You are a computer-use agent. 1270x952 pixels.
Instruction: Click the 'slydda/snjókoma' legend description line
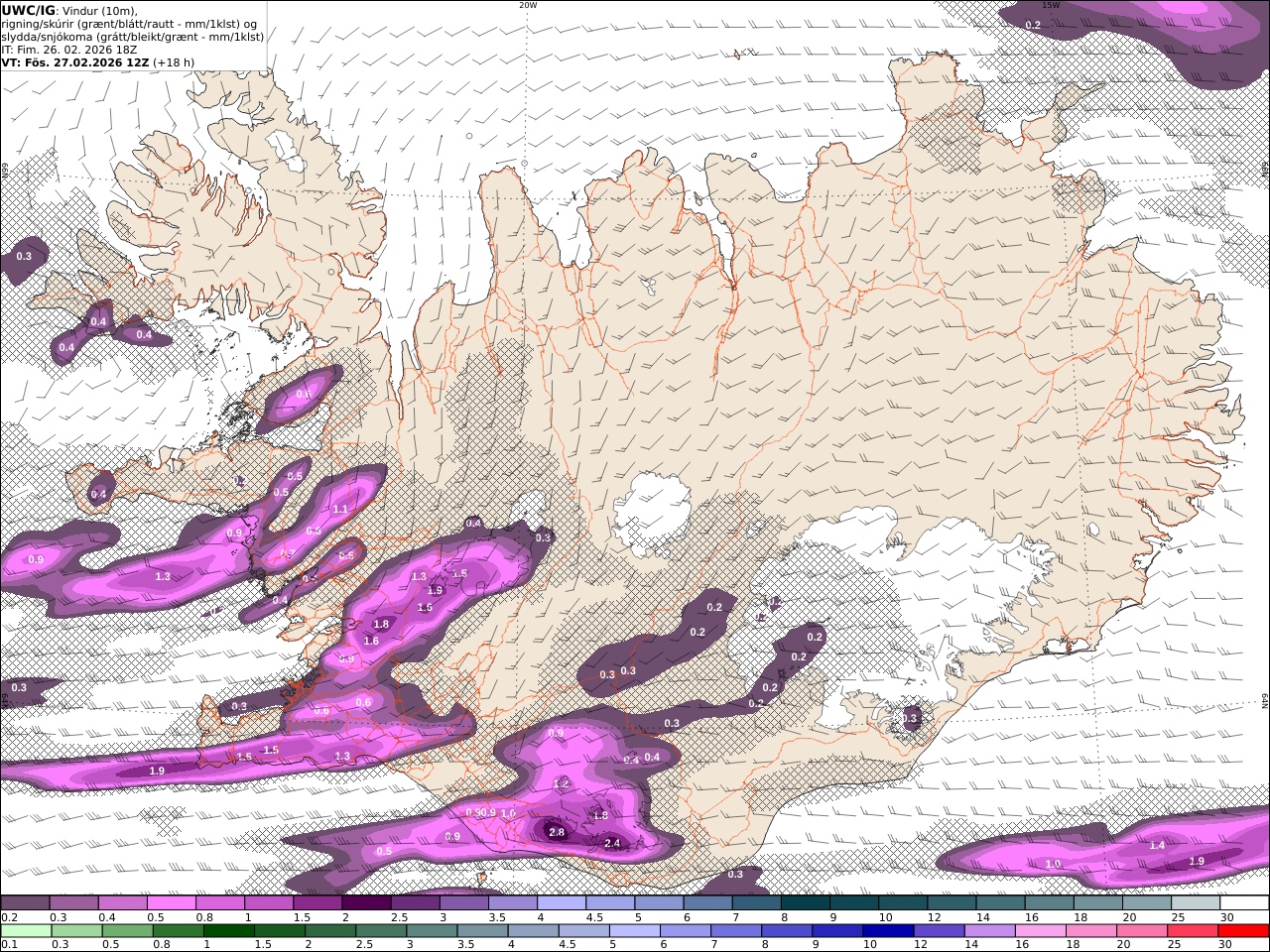132,37
